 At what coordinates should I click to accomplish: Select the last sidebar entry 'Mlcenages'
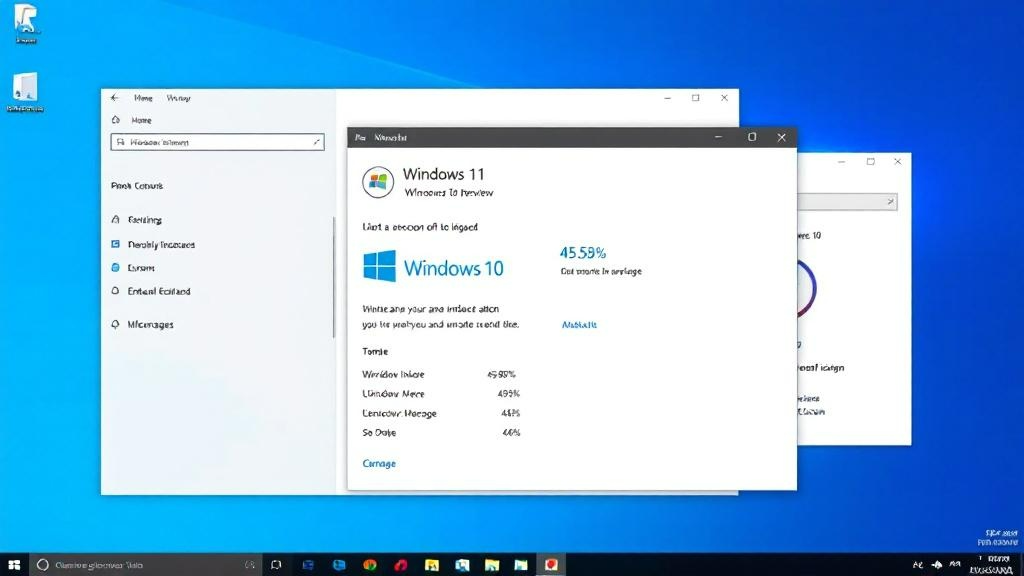pyautogui.click(x=142, y=325)
